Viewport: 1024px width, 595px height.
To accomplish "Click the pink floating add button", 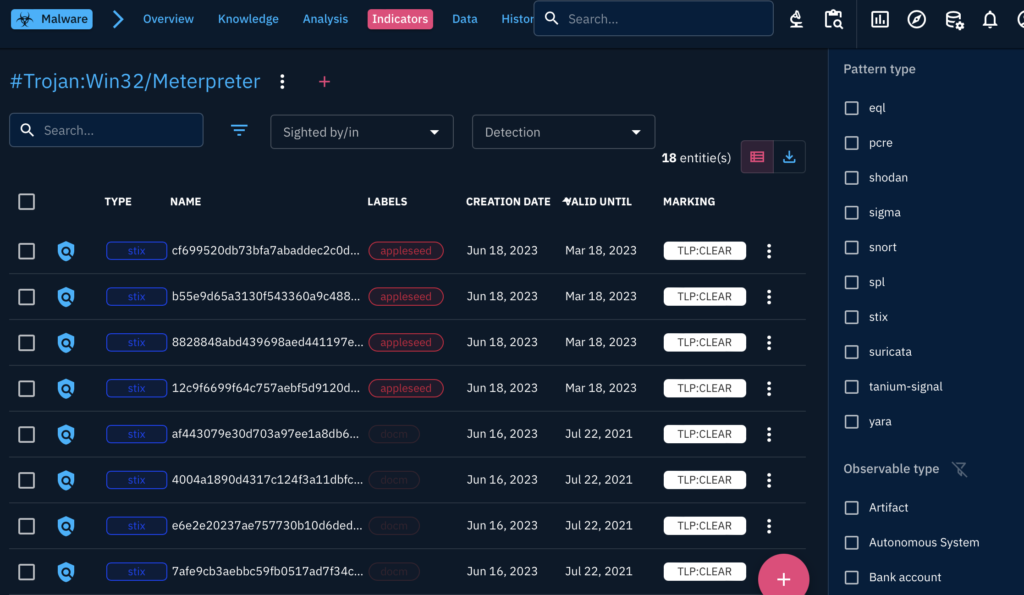I will click(x=783, y=579).
